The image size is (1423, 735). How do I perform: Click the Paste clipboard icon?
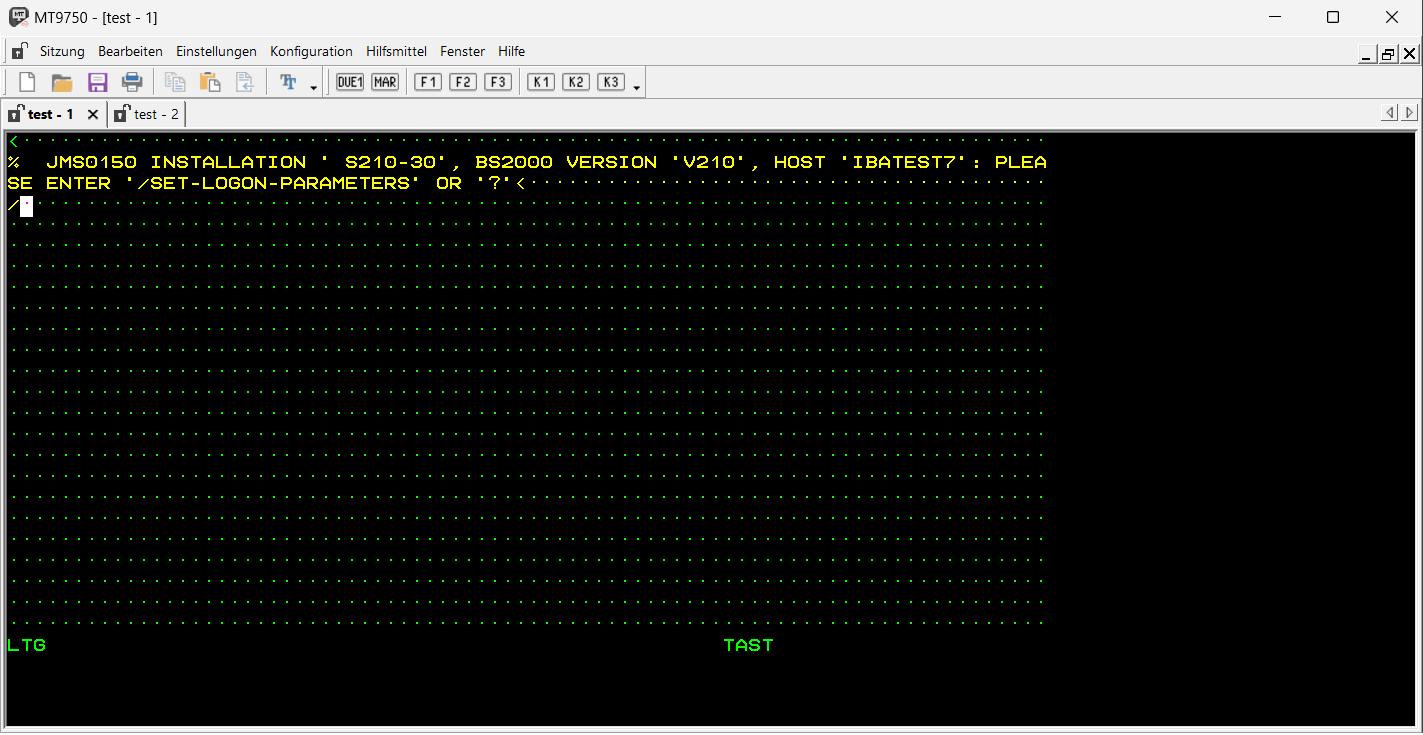click(210, 82)
